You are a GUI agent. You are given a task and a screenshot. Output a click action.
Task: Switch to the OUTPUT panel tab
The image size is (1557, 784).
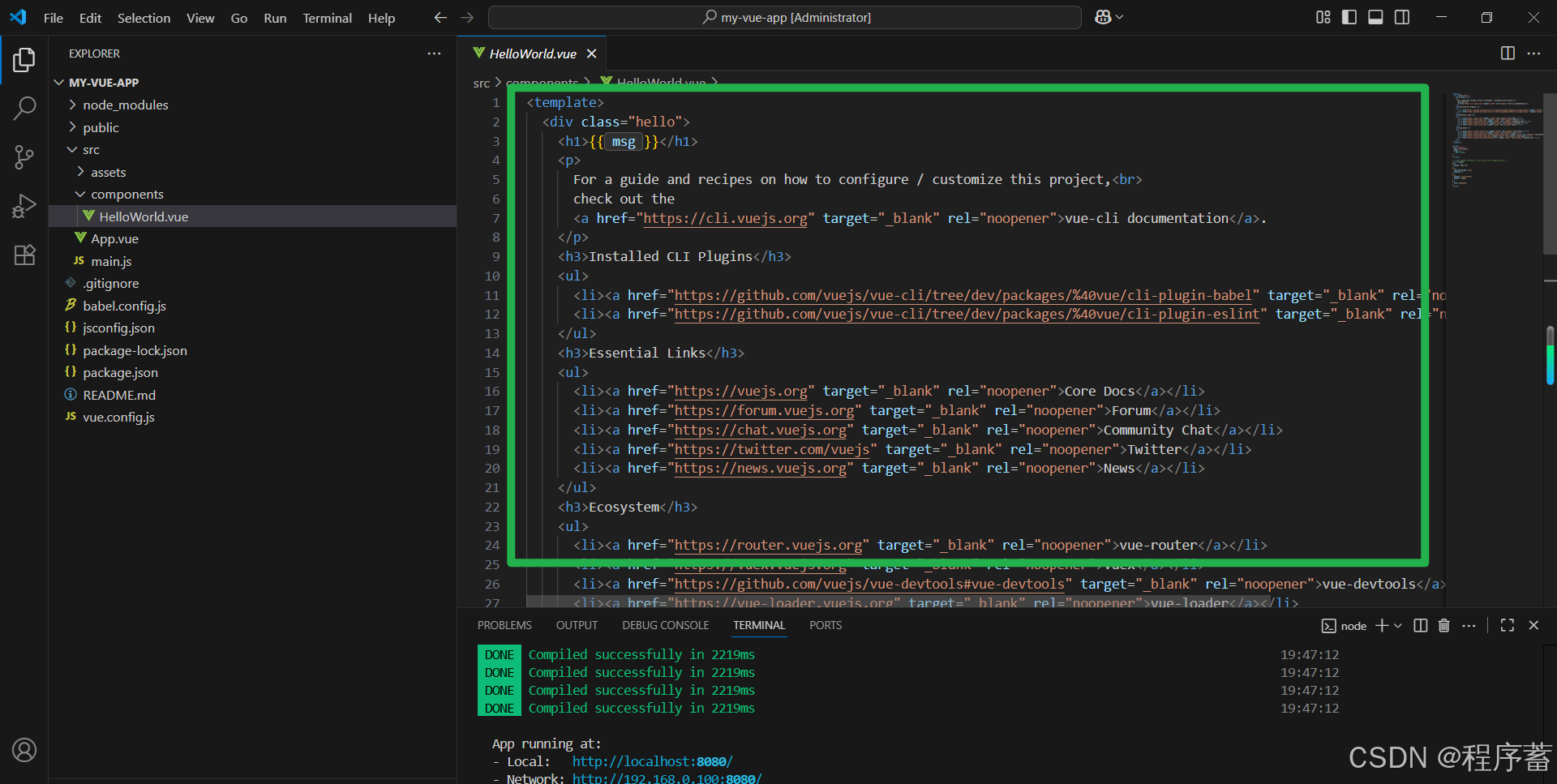pos(577,625)
